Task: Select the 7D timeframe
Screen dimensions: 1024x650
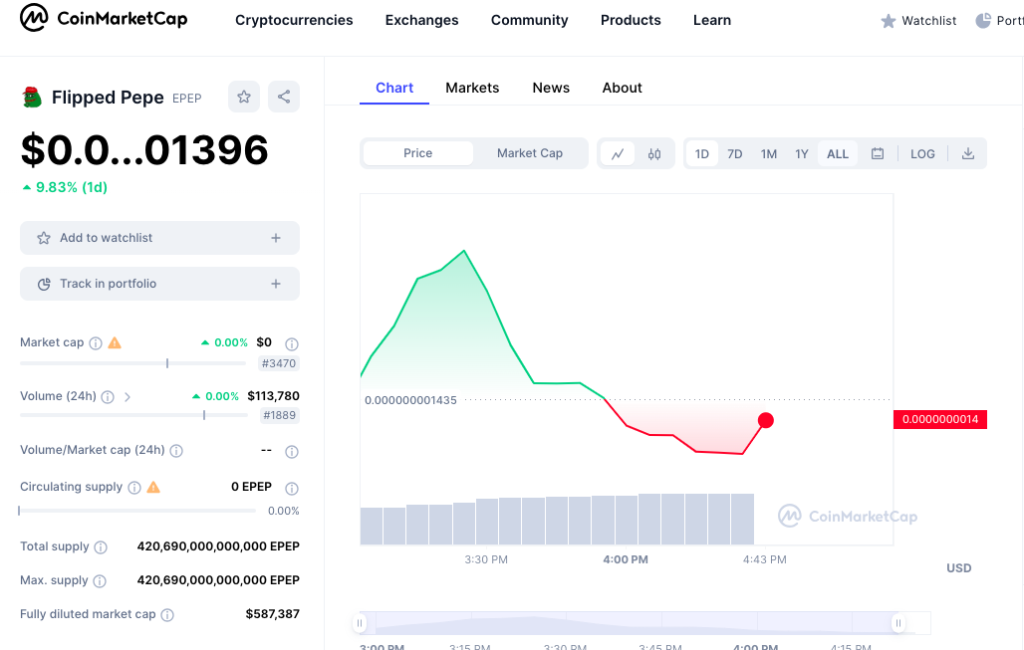Action: (x=735, y=153)
